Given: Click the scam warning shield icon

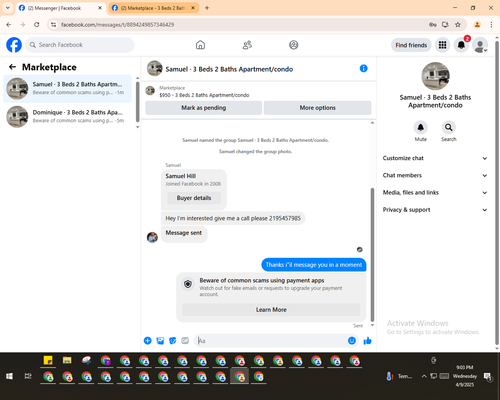Looking at the screenshot, I should pyautogui.click(x=188, y=284).
